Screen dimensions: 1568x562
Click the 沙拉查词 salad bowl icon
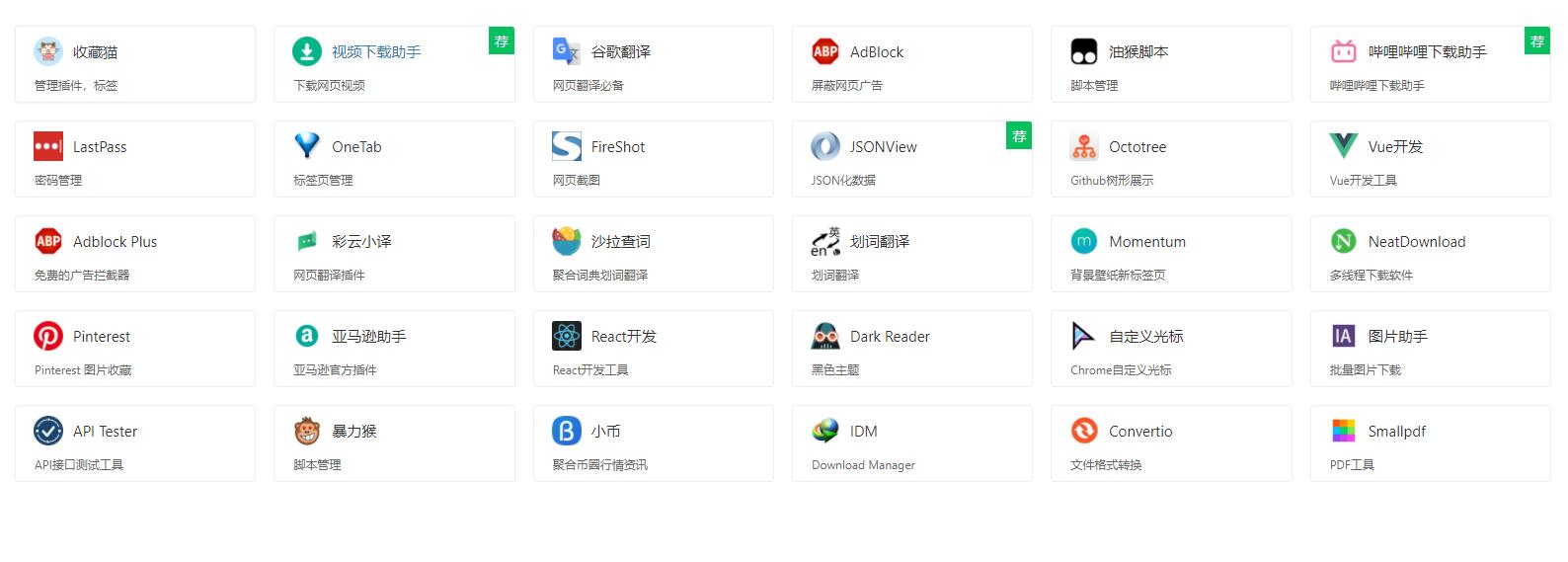[x=567, y=241]
